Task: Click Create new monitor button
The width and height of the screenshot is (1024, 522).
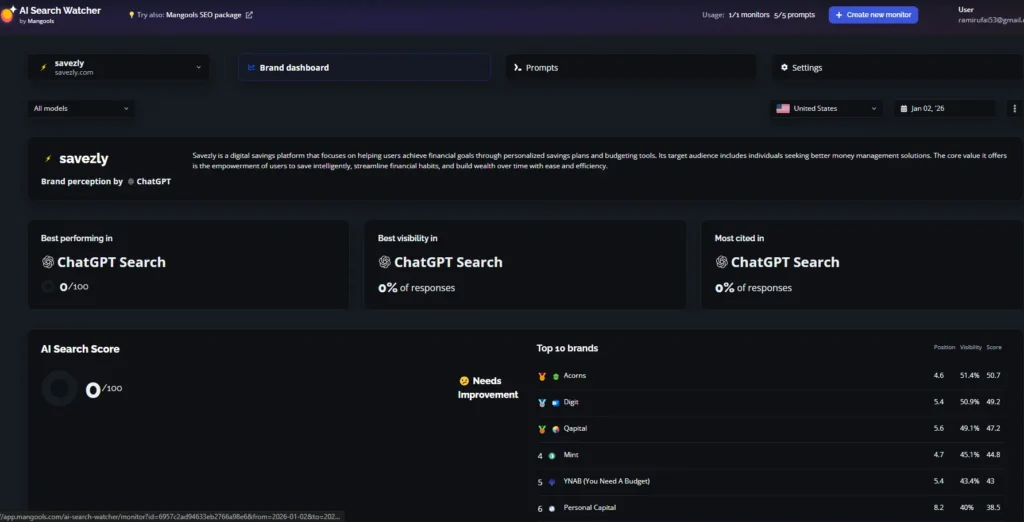Action: pyautogui.click(x=873, y=14)
